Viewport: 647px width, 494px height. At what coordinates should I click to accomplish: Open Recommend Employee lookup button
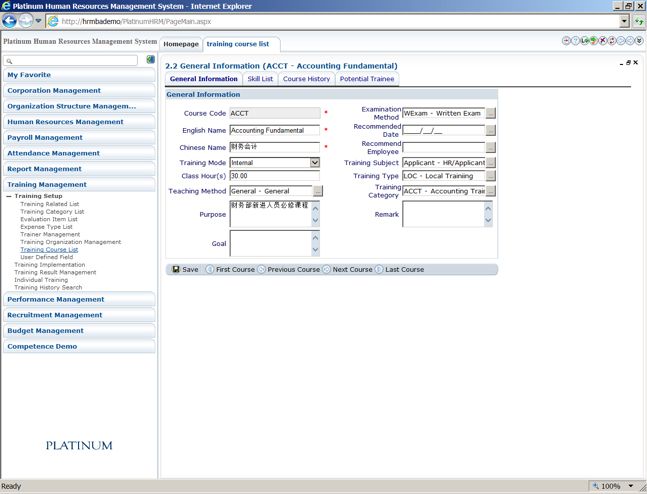pyautogui.click(x=491, y=147)
